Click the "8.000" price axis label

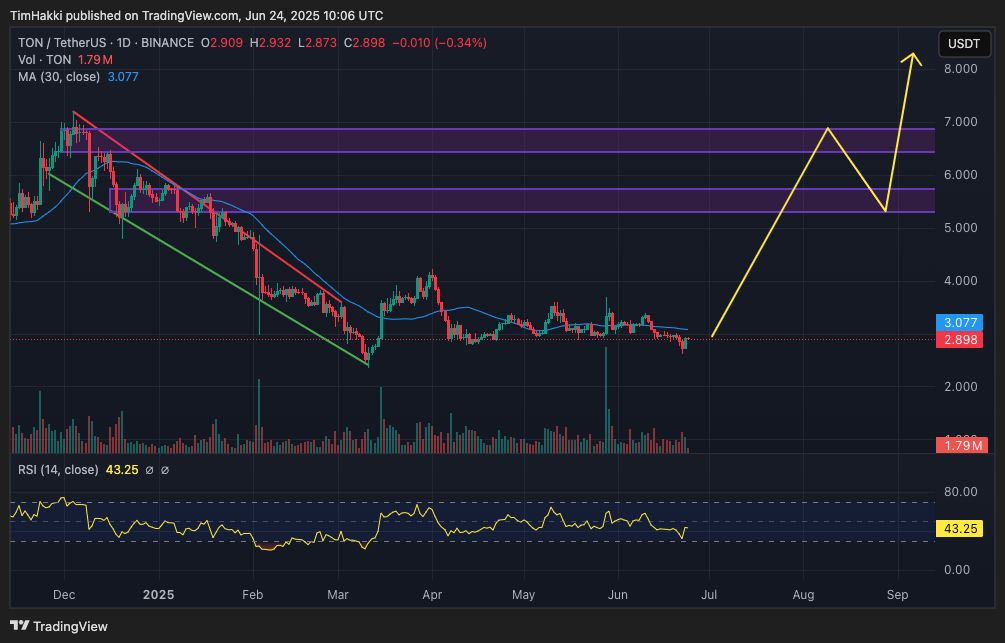click(960, 69)
